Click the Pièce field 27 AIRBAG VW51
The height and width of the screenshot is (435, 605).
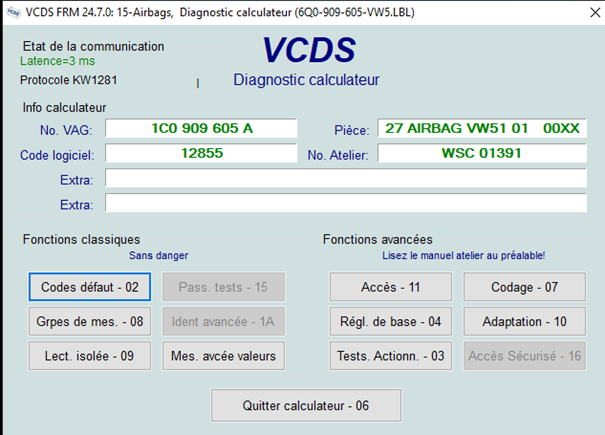(x=482, y=128)
